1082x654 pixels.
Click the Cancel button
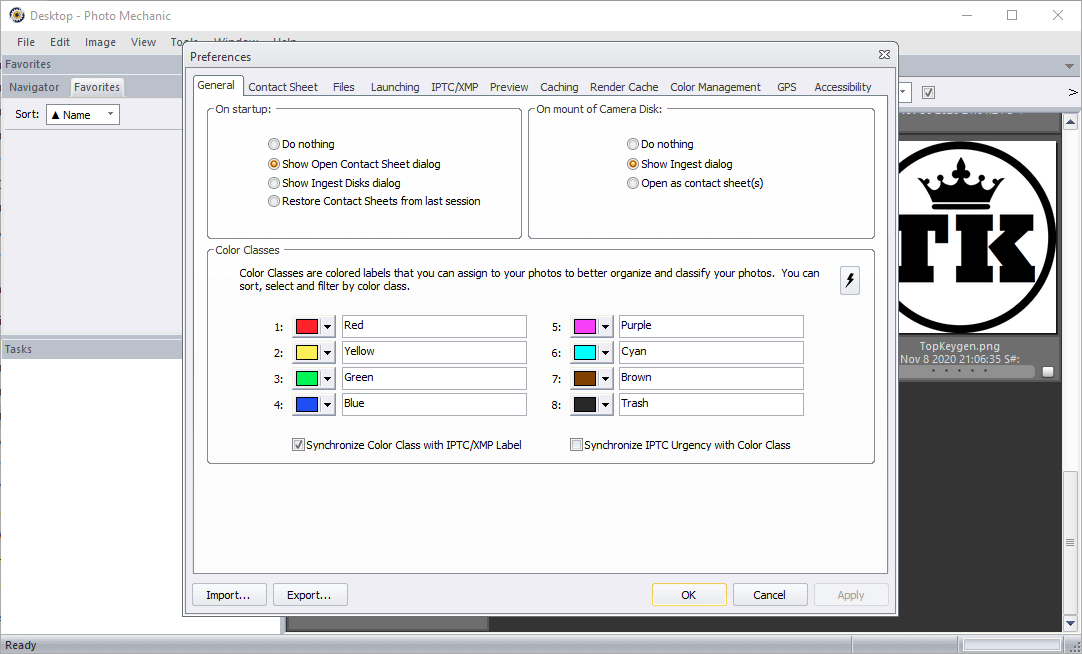pyautogui.click(x=769, y=595)
